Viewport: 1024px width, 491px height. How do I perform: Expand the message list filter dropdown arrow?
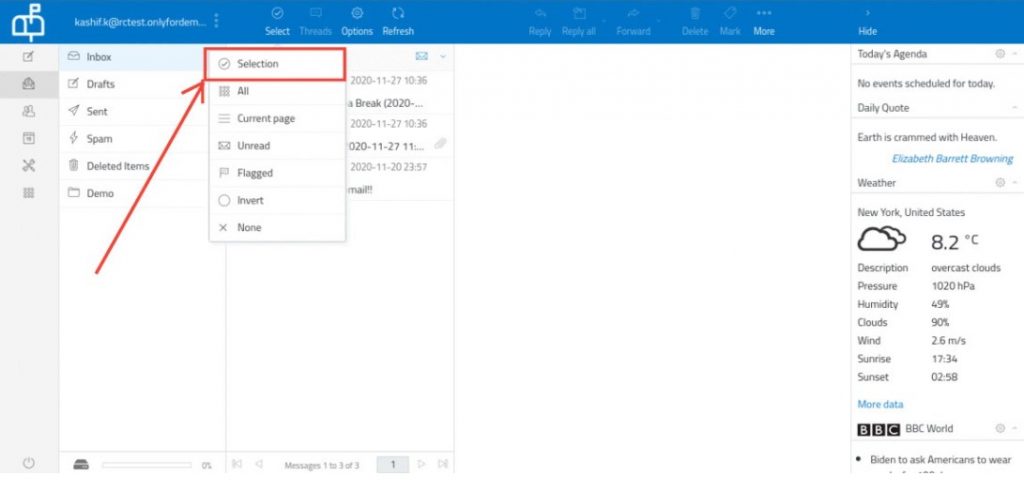click(x=443, y=57)
